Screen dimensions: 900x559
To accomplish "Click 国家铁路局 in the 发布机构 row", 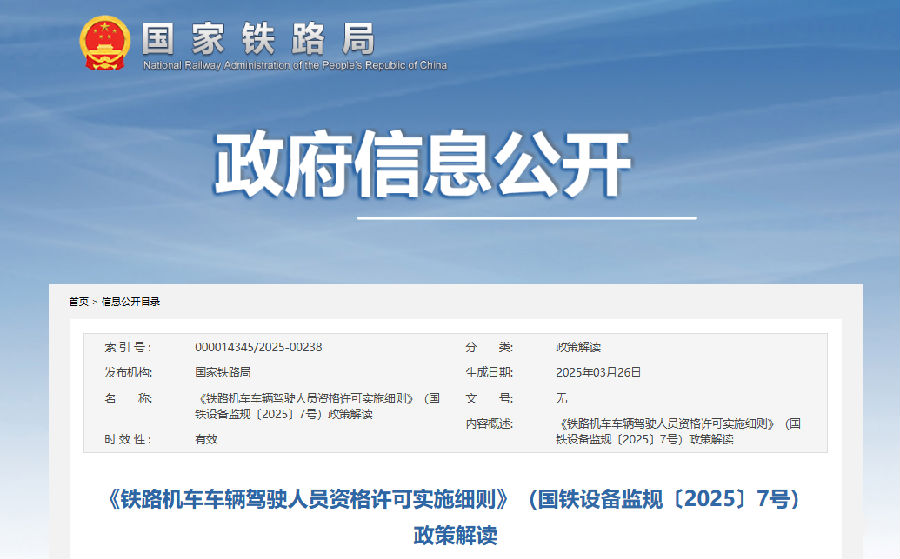I will (x=223, y=372).
